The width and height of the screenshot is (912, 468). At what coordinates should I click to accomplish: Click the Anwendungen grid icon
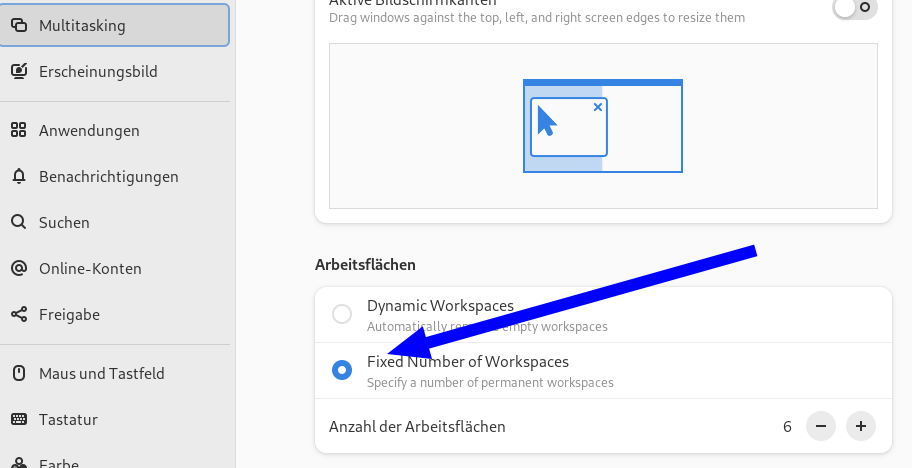point(18,130)
